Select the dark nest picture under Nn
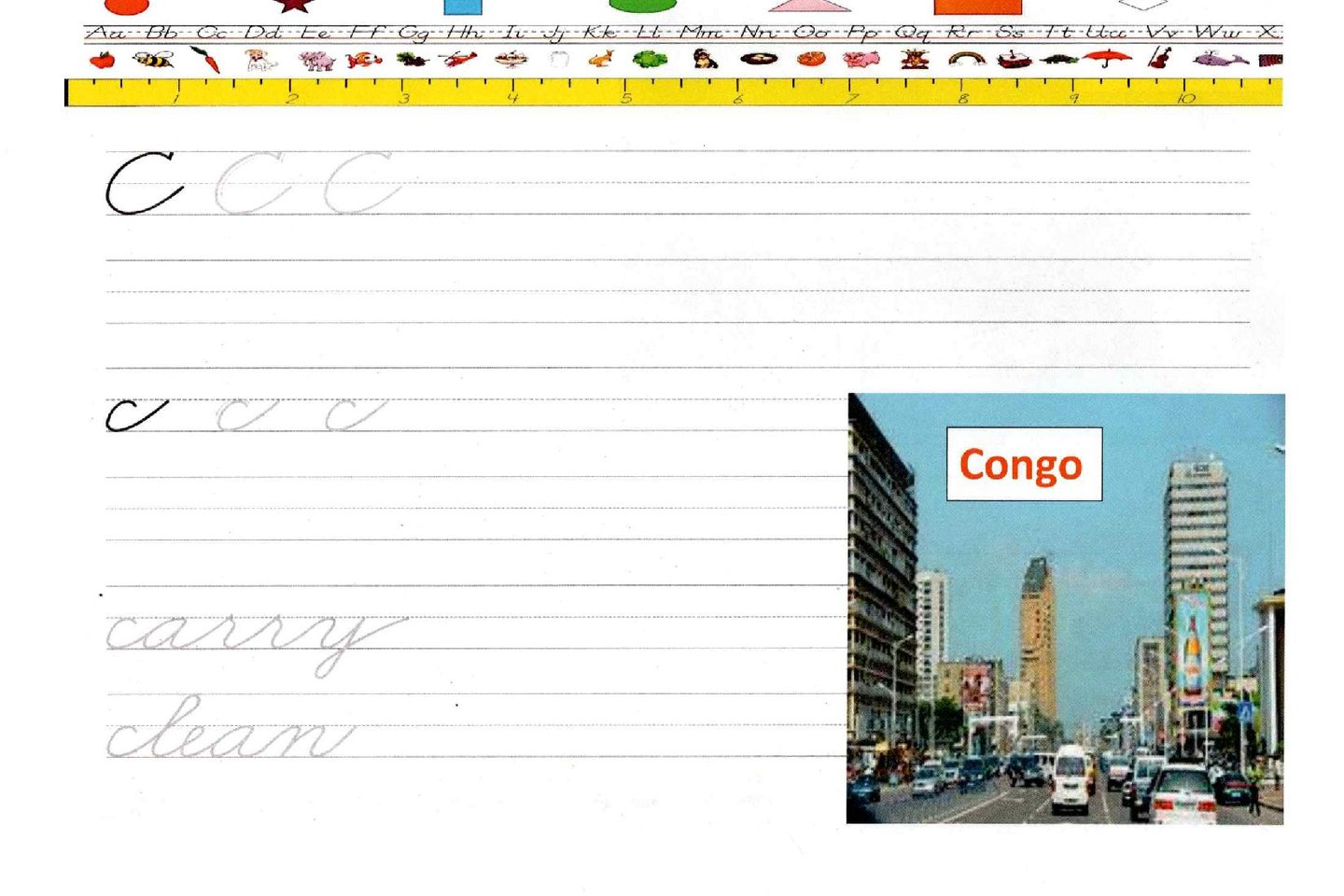Image resolution: width=1344 pixels, height=896 pixels. pos(759,60)
